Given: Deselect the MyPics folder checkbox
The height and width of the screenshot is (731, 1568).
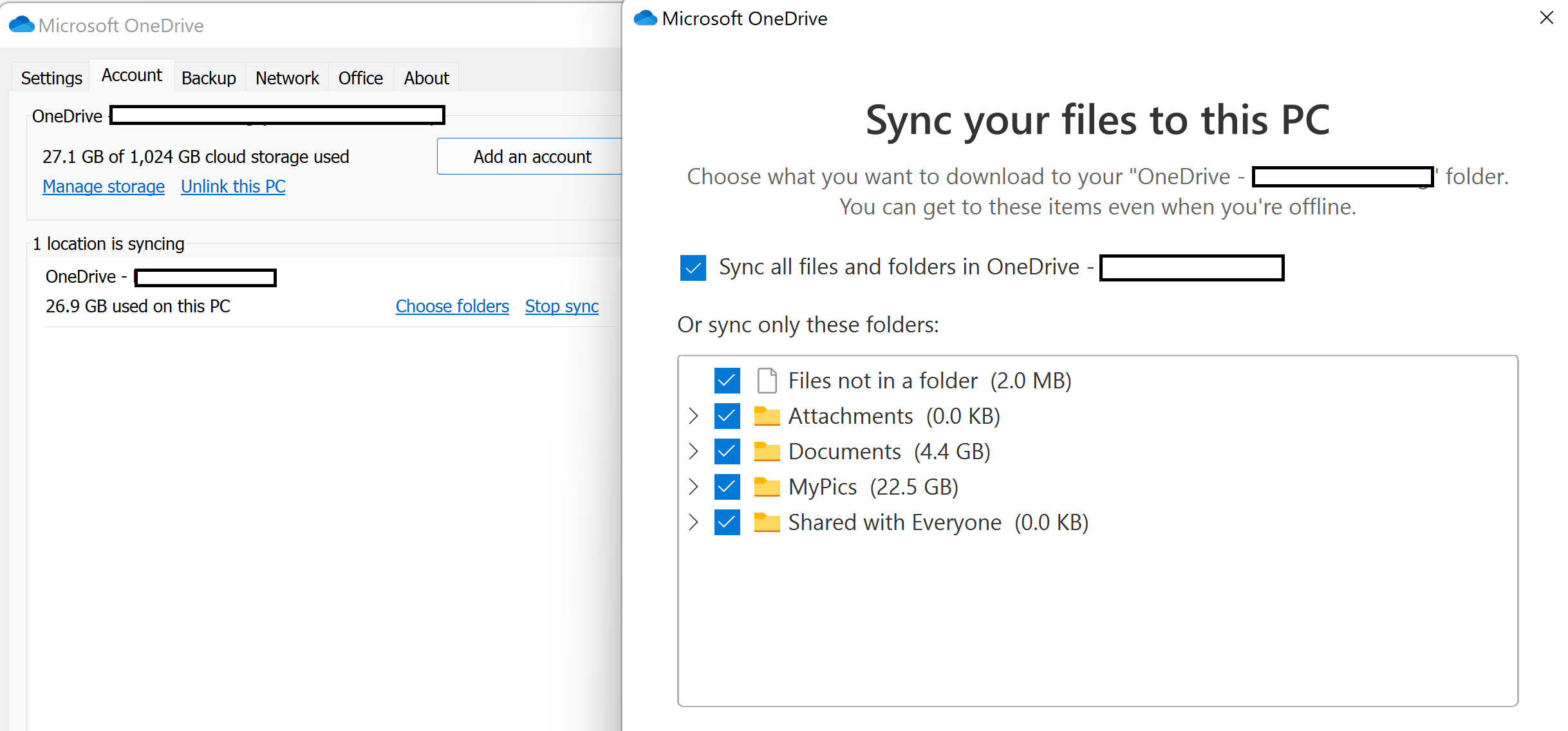Looking at the screenshot, I should (727, 487).
